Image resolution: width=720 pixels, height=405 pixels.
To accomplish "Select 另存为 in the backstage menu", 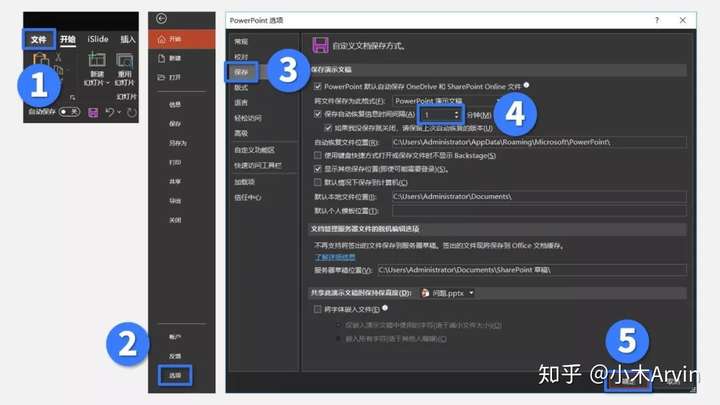I will [178, 143].
